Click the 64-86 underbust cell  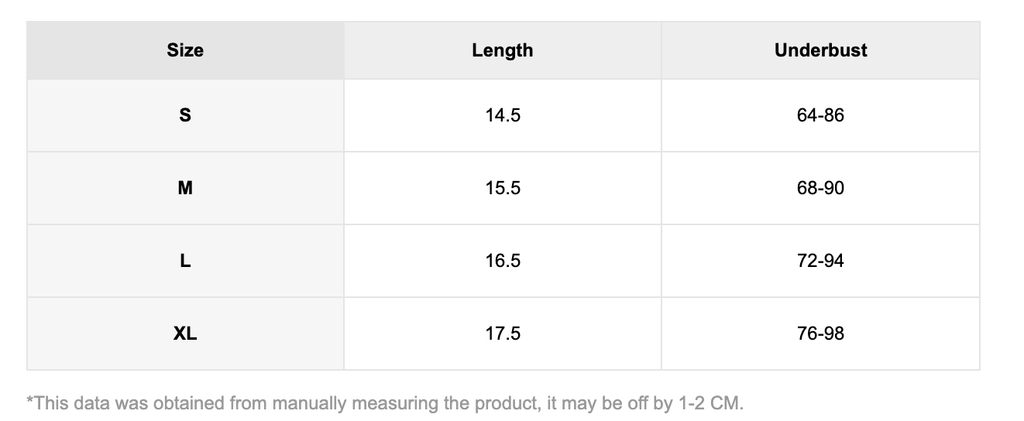[820, 115]
